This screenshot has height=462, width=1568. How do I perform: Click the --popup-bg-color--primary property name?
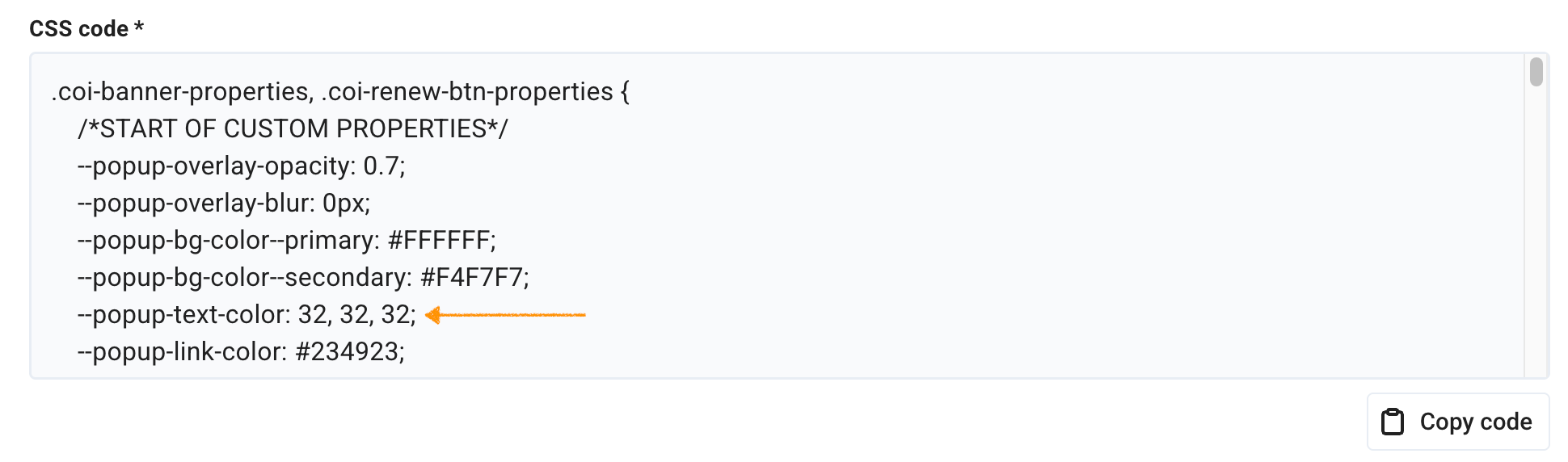(x=228, y=241)
